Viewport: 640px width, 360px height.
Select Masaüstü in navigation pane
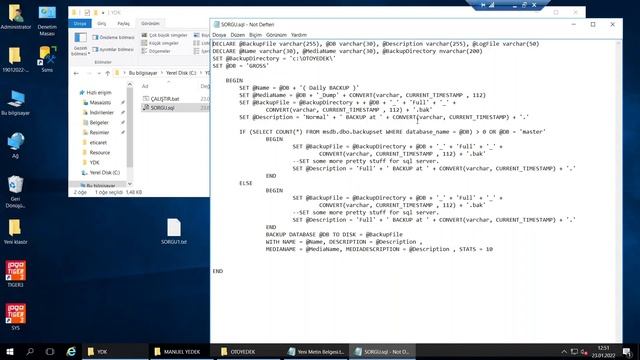[97, 103]
